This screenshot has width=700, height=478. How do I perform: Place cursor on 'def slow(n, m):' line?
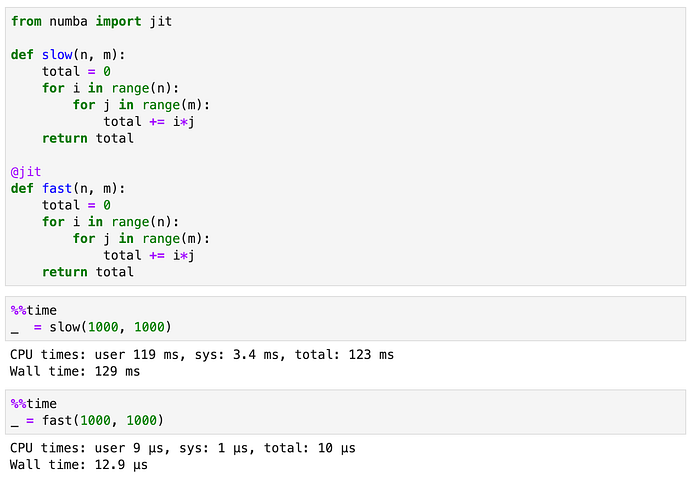point(68,55)
